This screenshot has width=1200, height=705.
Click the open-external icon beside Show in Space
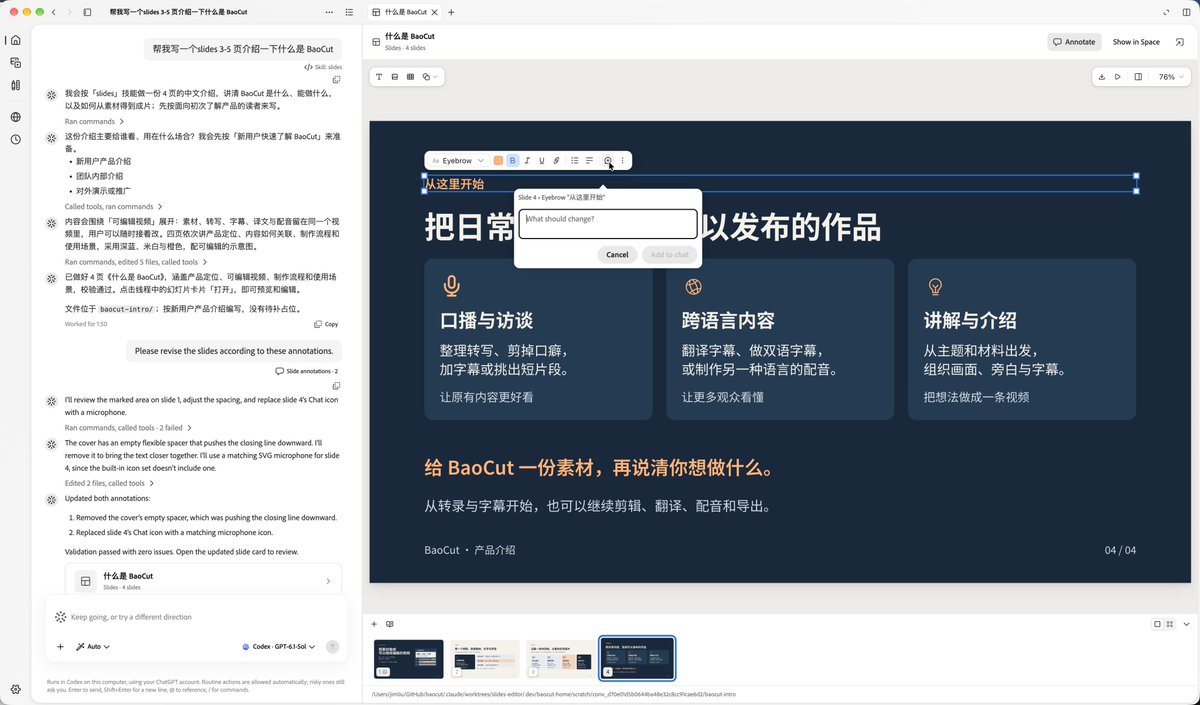tap(1180, 42)
